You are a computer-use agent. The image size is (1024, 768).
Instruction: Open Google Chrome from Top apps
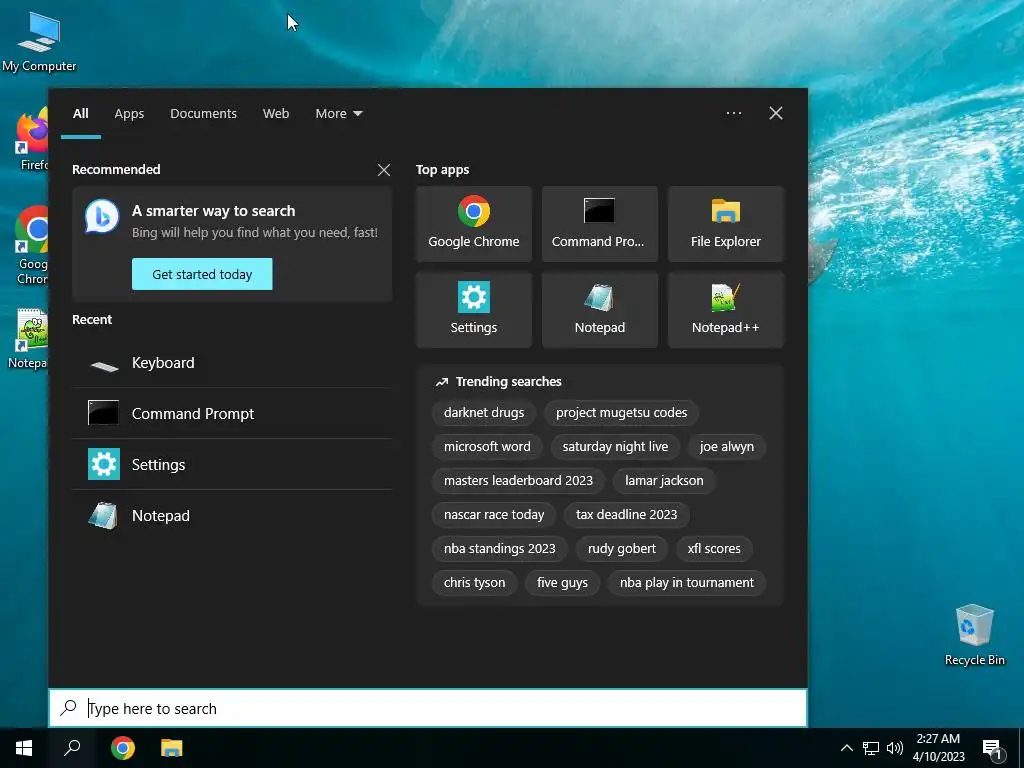coord(473,224)
